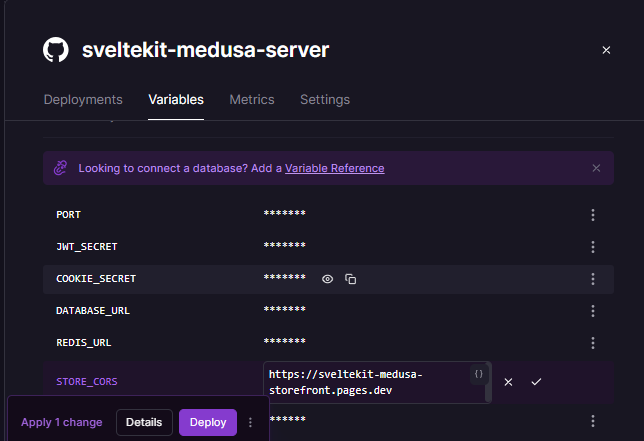Open the options menu for DATABASE_URL

pos(593,311)
